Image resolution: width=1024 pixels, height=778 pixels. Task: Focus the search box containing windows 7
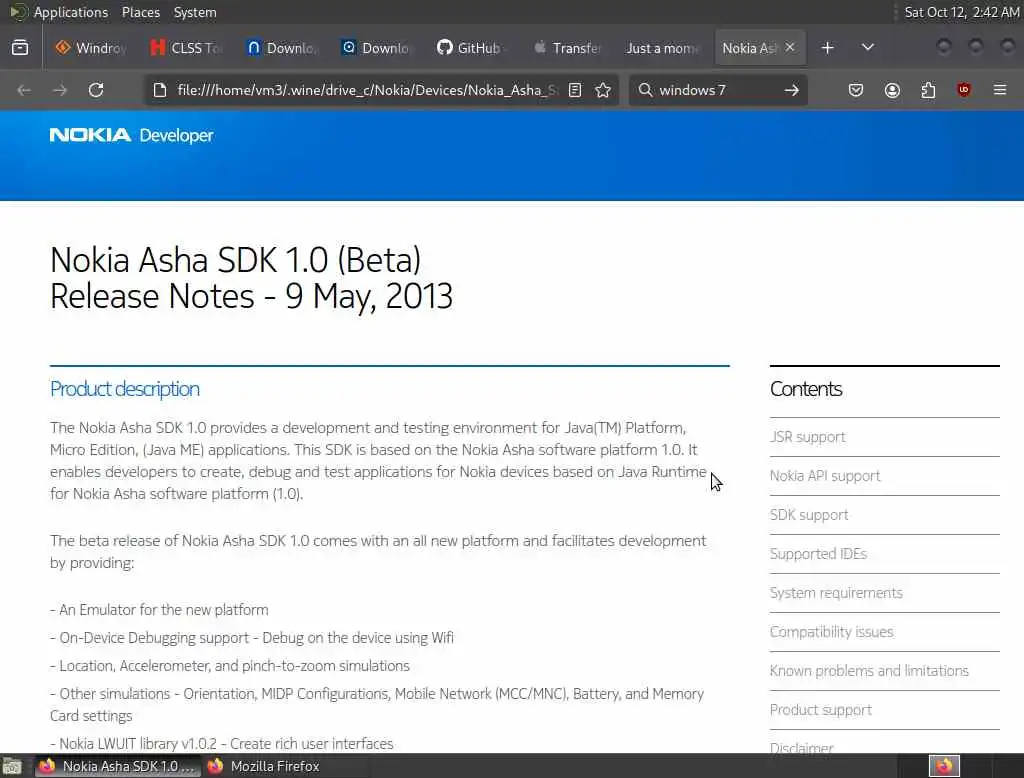click(x=718, y=90)
